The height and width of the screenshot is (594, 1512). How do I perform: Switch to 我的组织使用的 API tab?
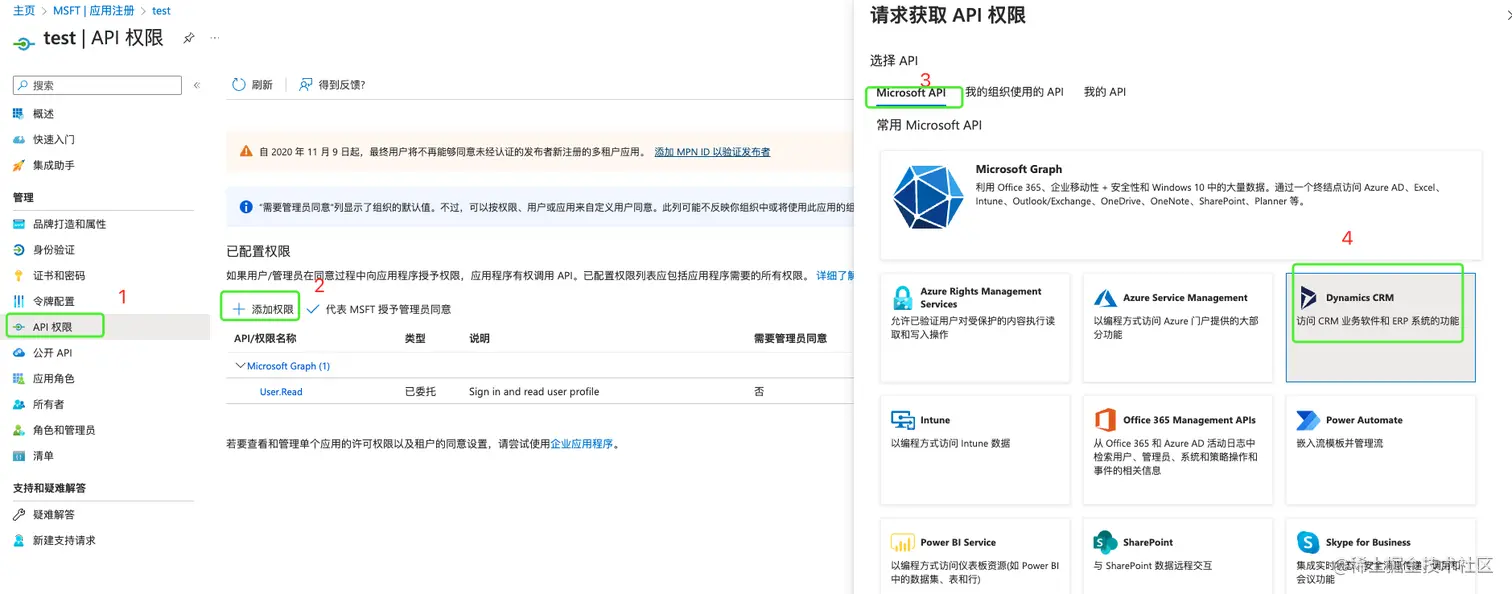(1014, 92)
